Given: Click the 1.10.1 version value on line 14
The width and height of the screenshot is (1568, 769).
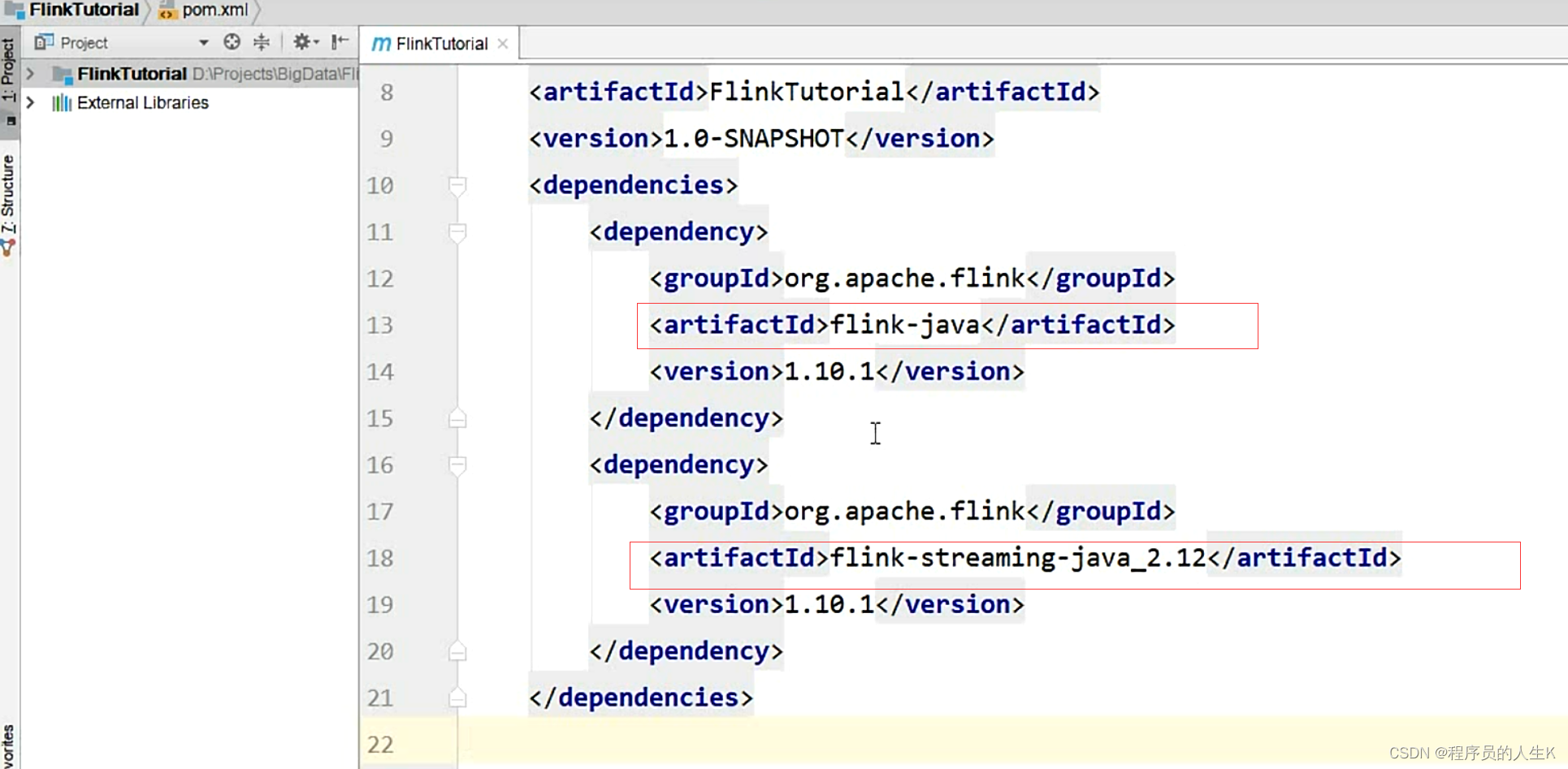Looking at the screenshot, I should (x=829, y=372).
